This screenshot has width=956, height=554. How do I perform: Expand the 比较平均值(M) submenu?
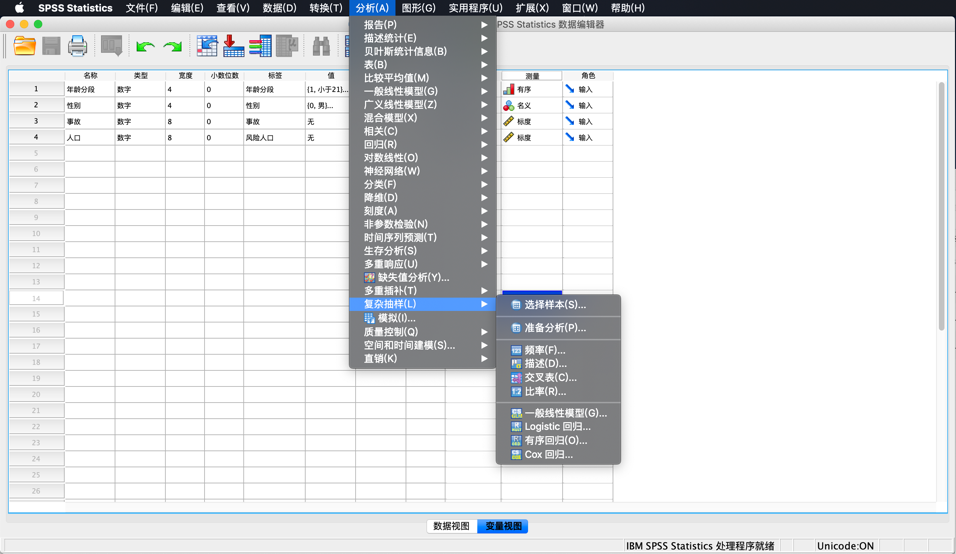[x=423, y=78]
